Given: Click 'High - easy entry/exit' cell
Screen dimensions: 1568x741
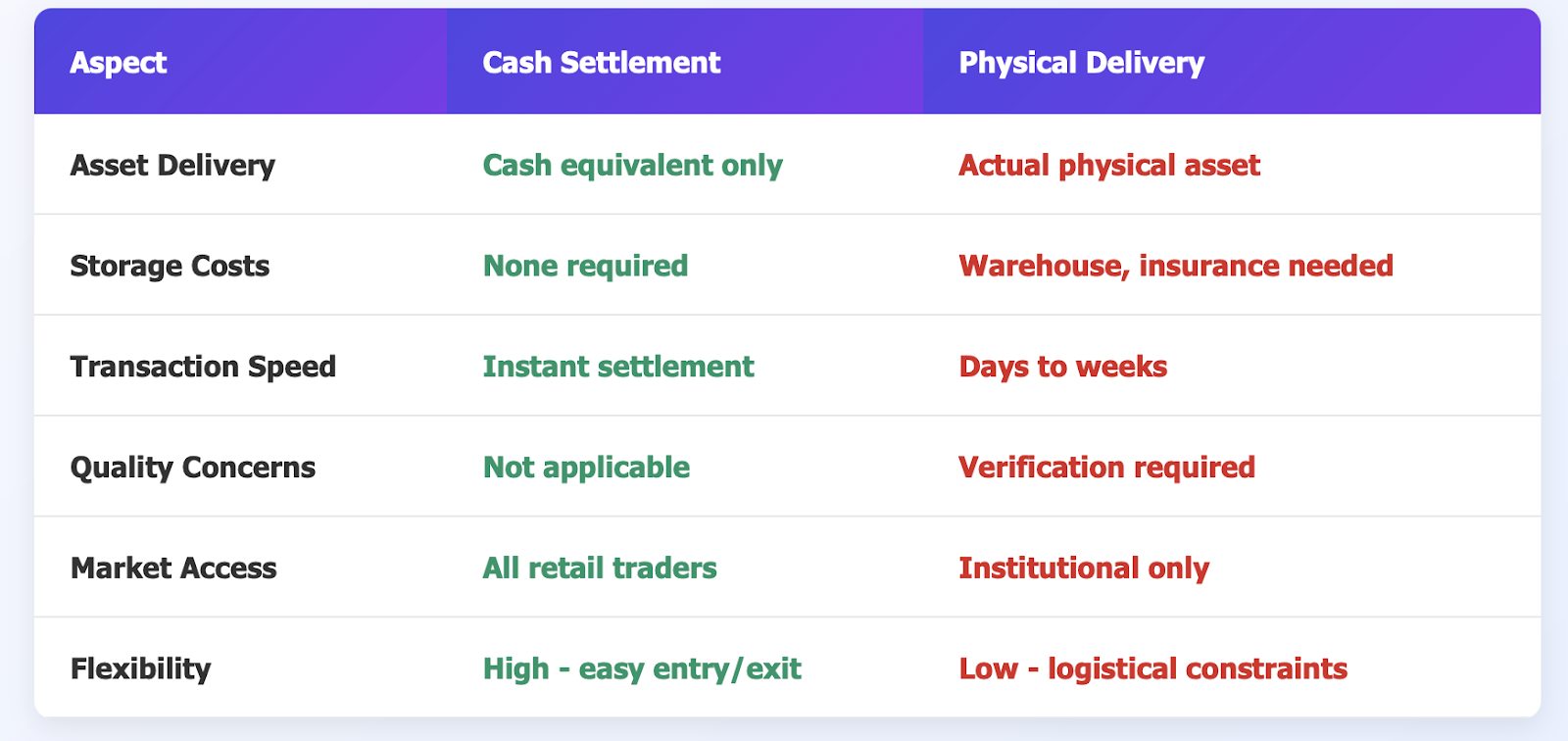Looking at the screenshot, I should [642, 669].
